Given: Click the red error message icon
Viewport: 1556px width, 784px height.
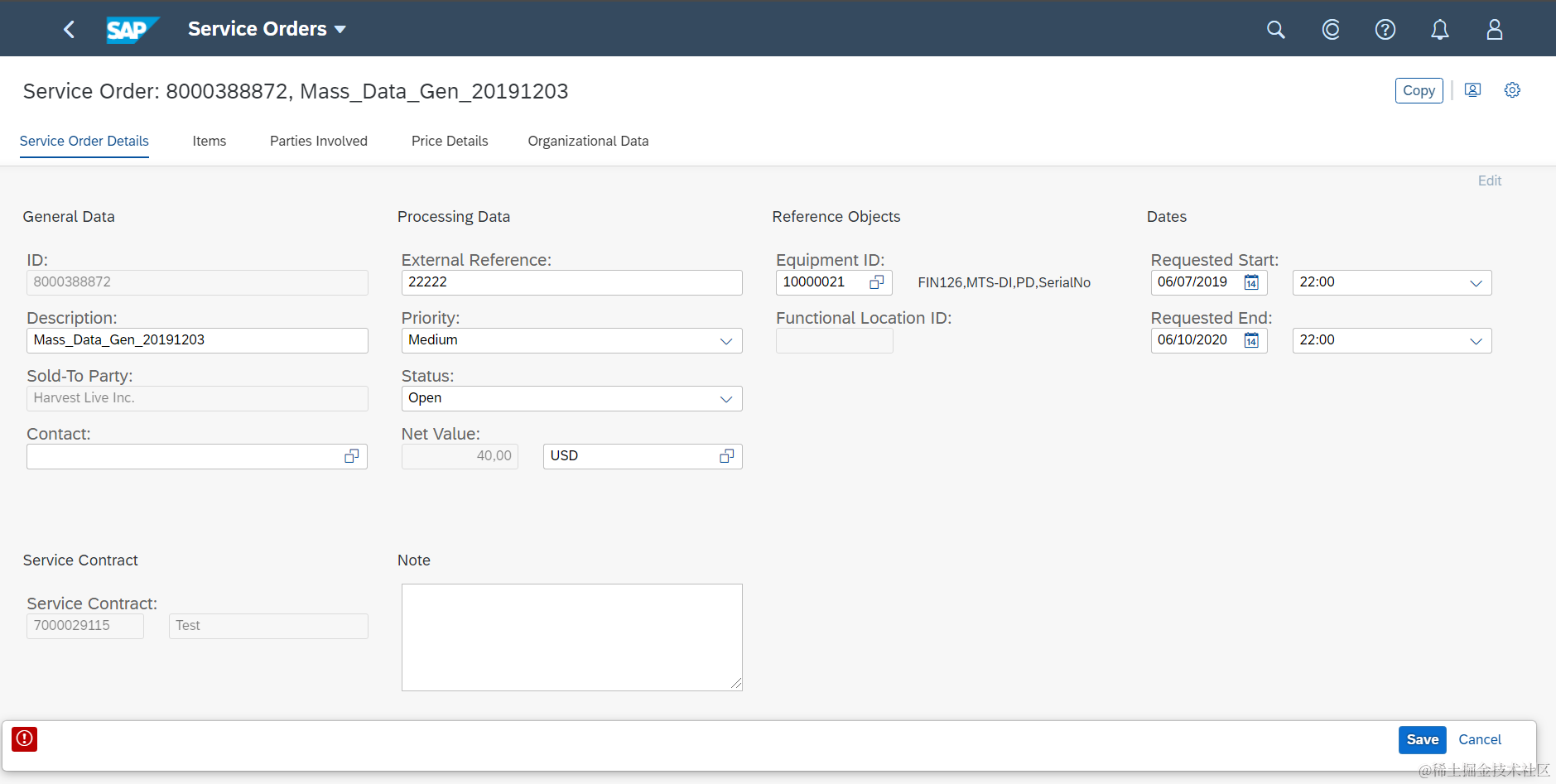Looking at the screenshot, I should pos(25,738).
